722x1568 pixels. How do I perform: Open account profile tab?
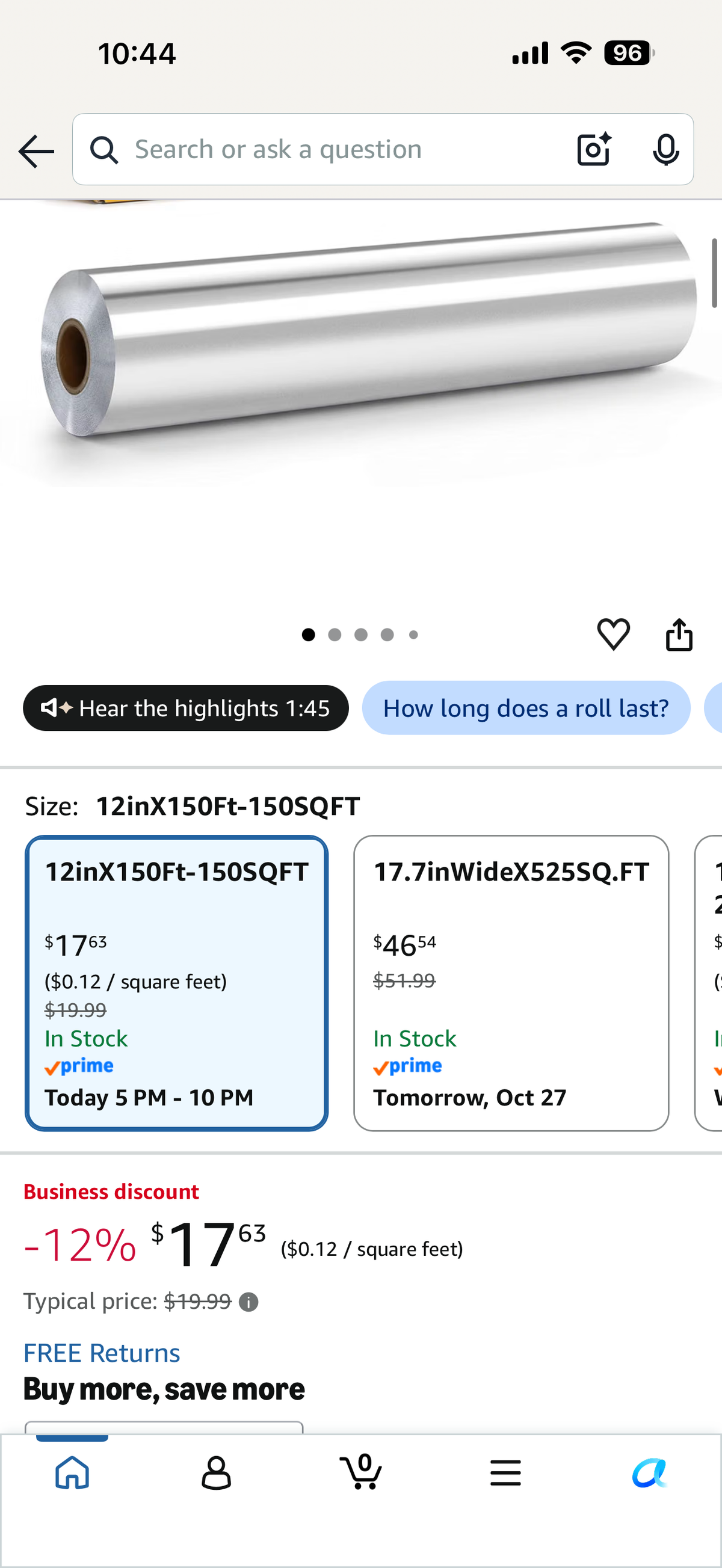point(216,1472)
